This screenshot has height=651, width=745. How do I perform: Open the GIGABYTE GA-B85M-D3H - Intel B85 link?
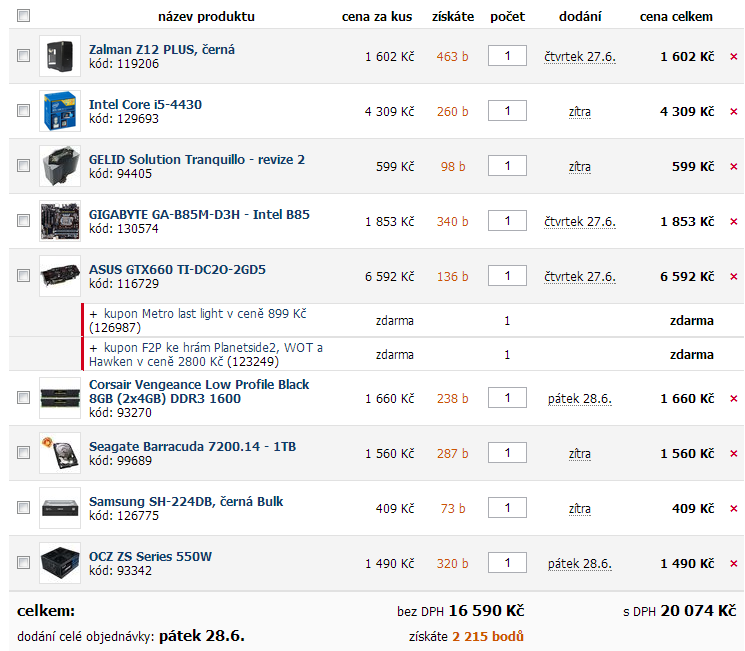coord(199,215)
